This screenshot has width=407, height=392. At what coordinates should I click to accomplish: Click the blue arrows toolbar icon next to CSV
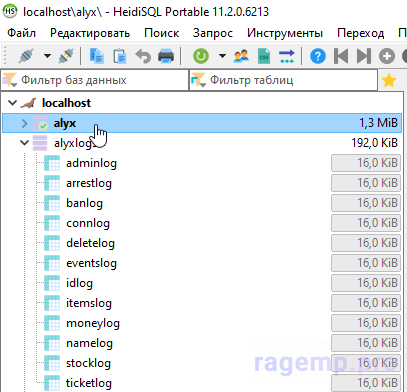[x=287, y=56]
